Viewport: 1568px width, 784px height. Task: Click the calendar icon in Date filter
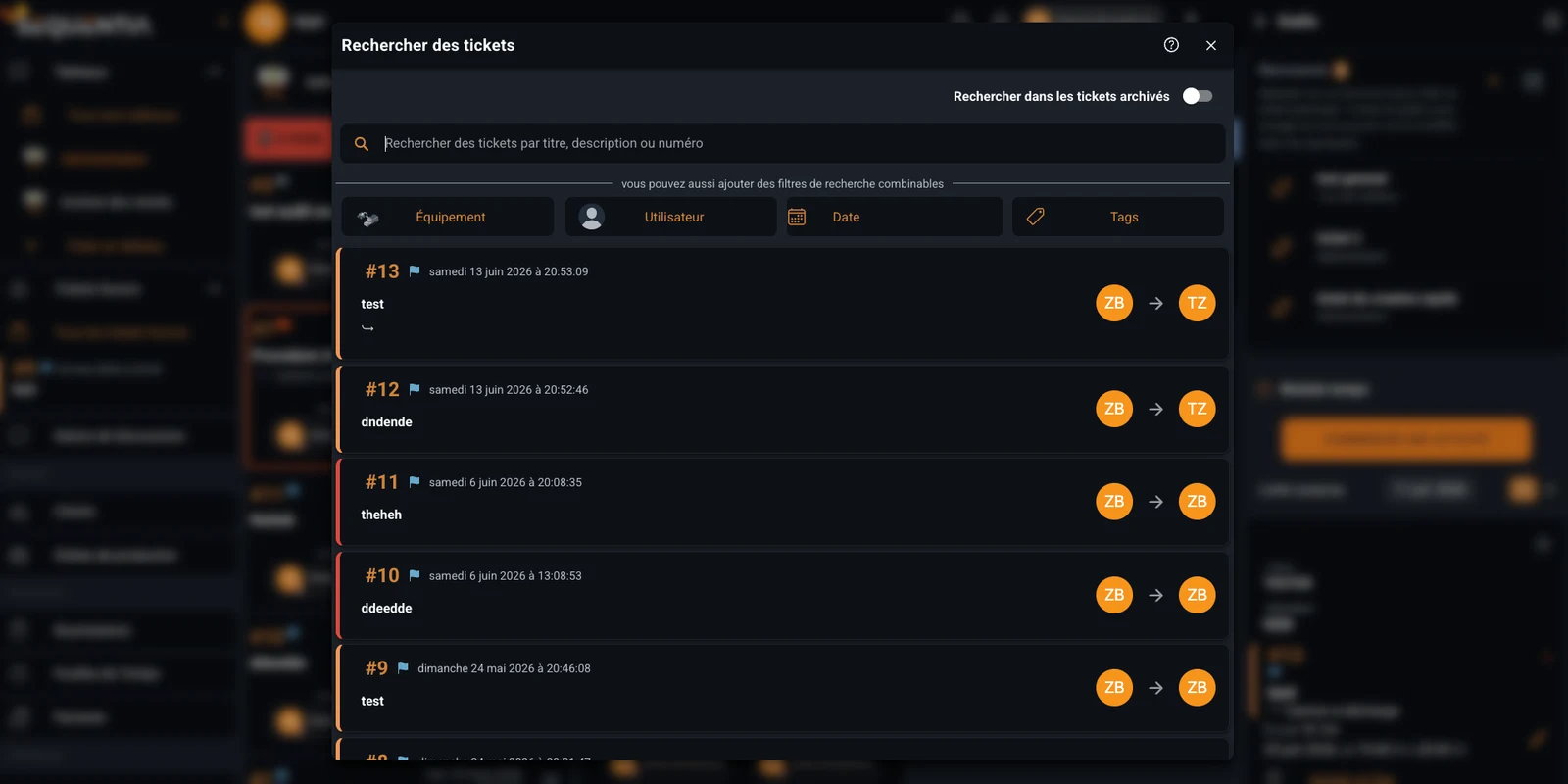pyautogui.click(x=797, y=217)
